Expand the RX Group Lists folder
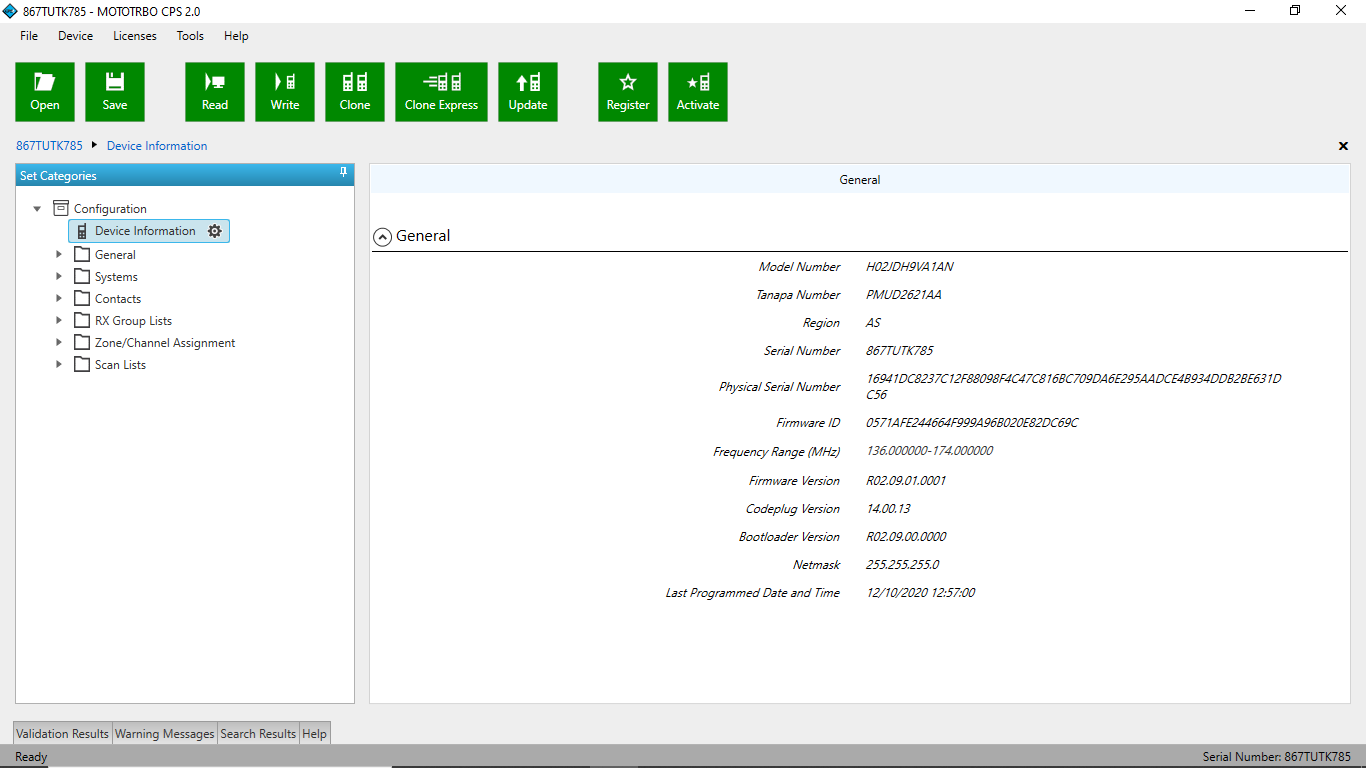The width and height of the screenshot is (1366, 768). pos(59,321)
